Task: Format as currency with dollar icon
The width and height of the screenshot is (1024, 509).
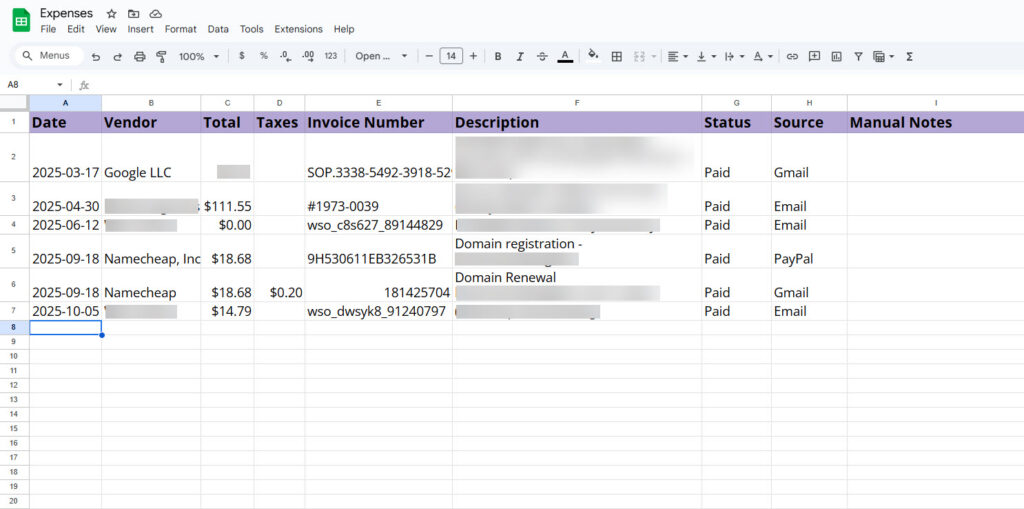Action: 242,56
